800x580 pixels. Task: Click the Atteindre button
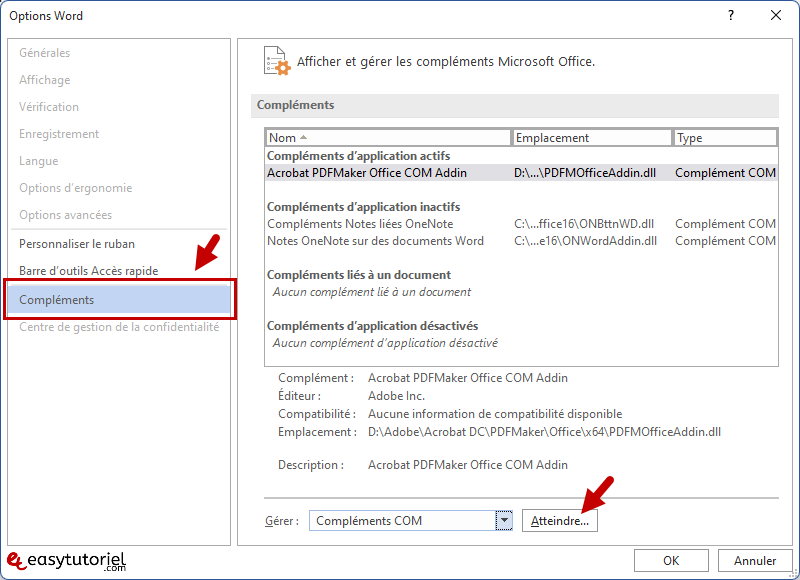coord(559,520)
